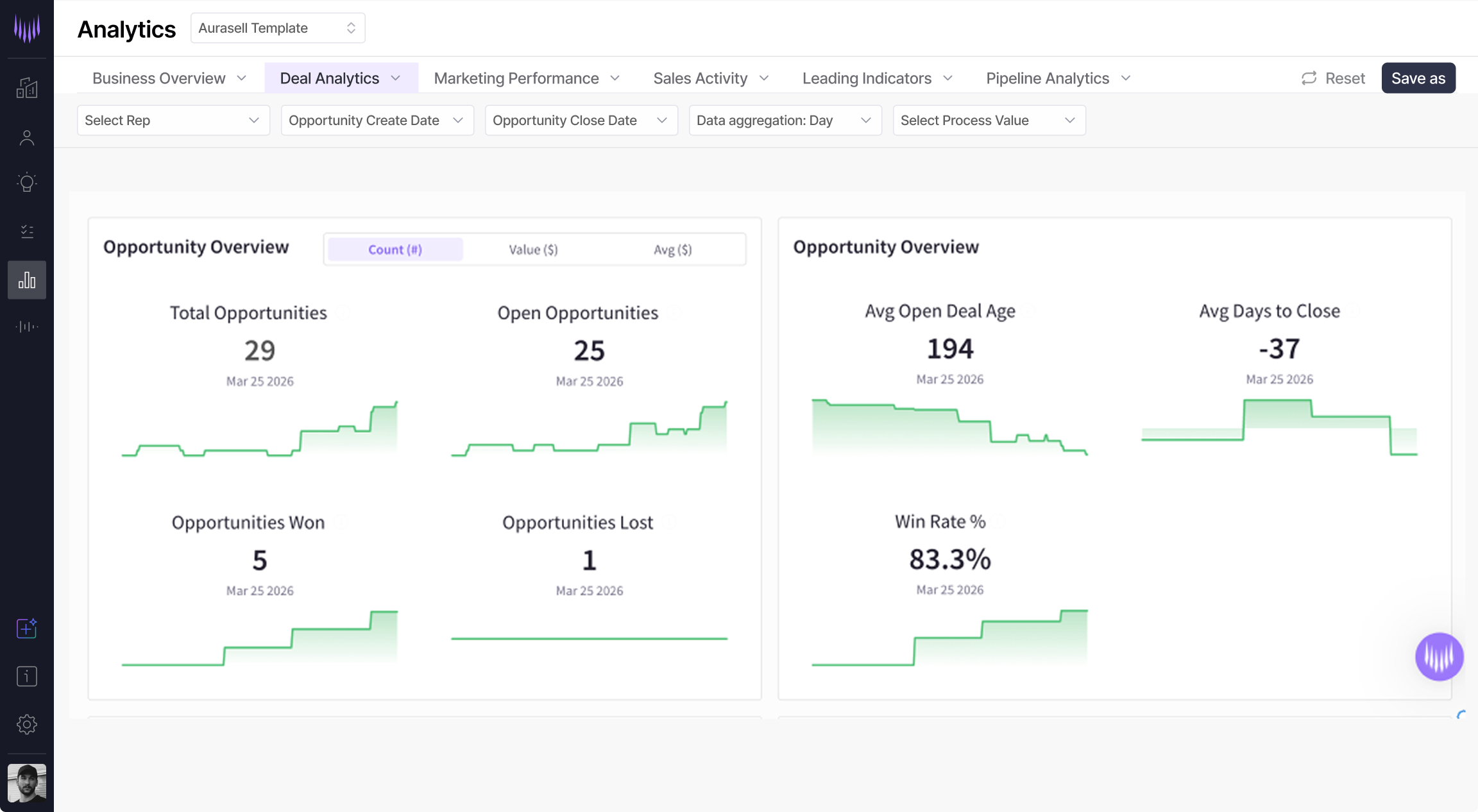Switch overview to Avg ($) view
Viewport: 1478px width, 812px height.
click(x=672, y=250)
